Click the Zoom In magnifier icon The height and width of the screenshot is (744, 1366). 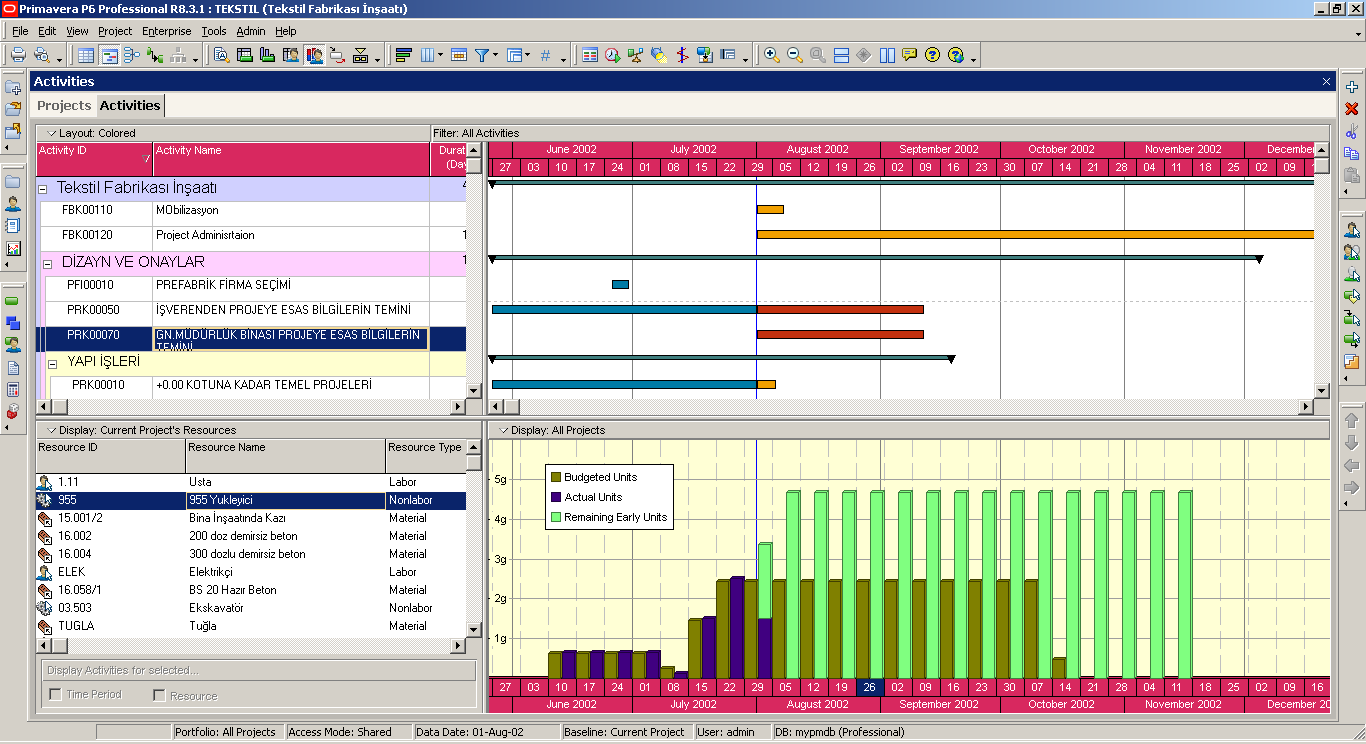tap(771, 55)
